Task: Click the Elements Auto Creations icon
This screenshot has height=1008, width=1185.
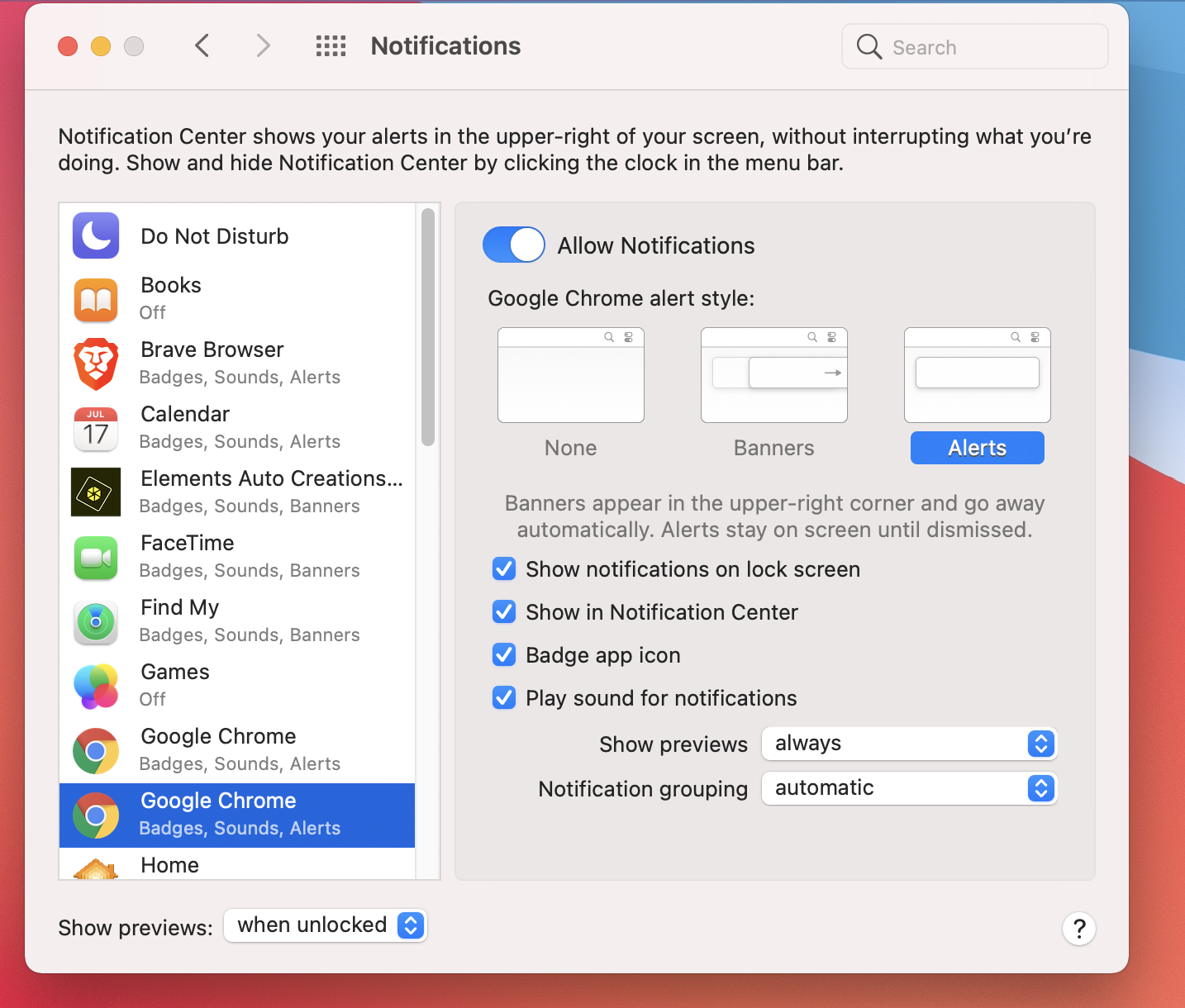Action: 96,492
